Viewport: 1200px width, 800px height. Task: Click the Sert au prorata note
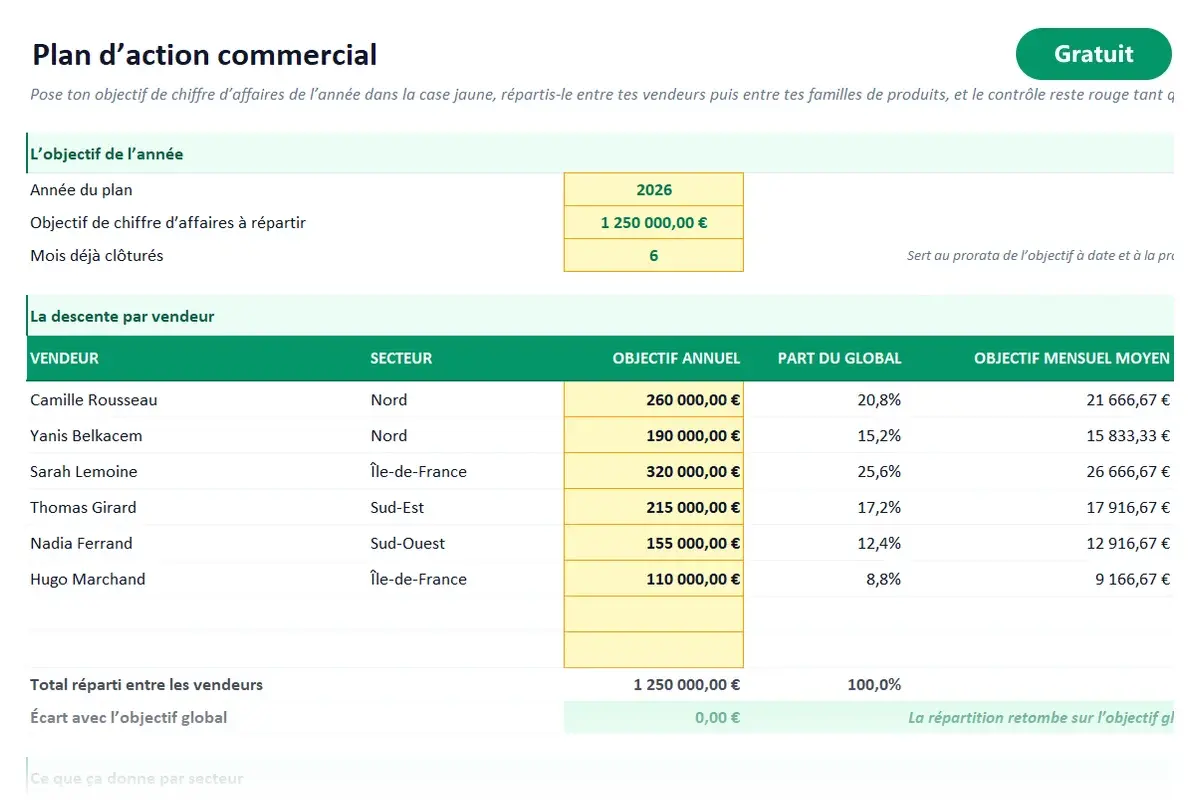point(1040,256)
